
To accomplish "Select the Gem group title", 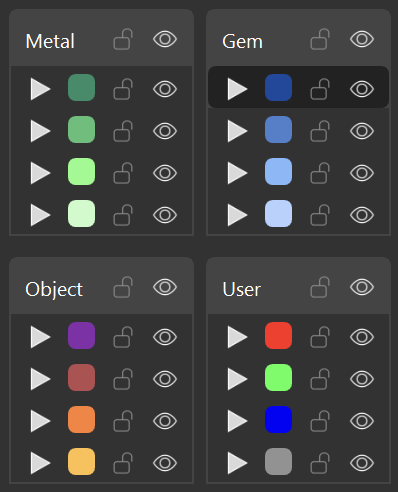I will pos(242,42).
